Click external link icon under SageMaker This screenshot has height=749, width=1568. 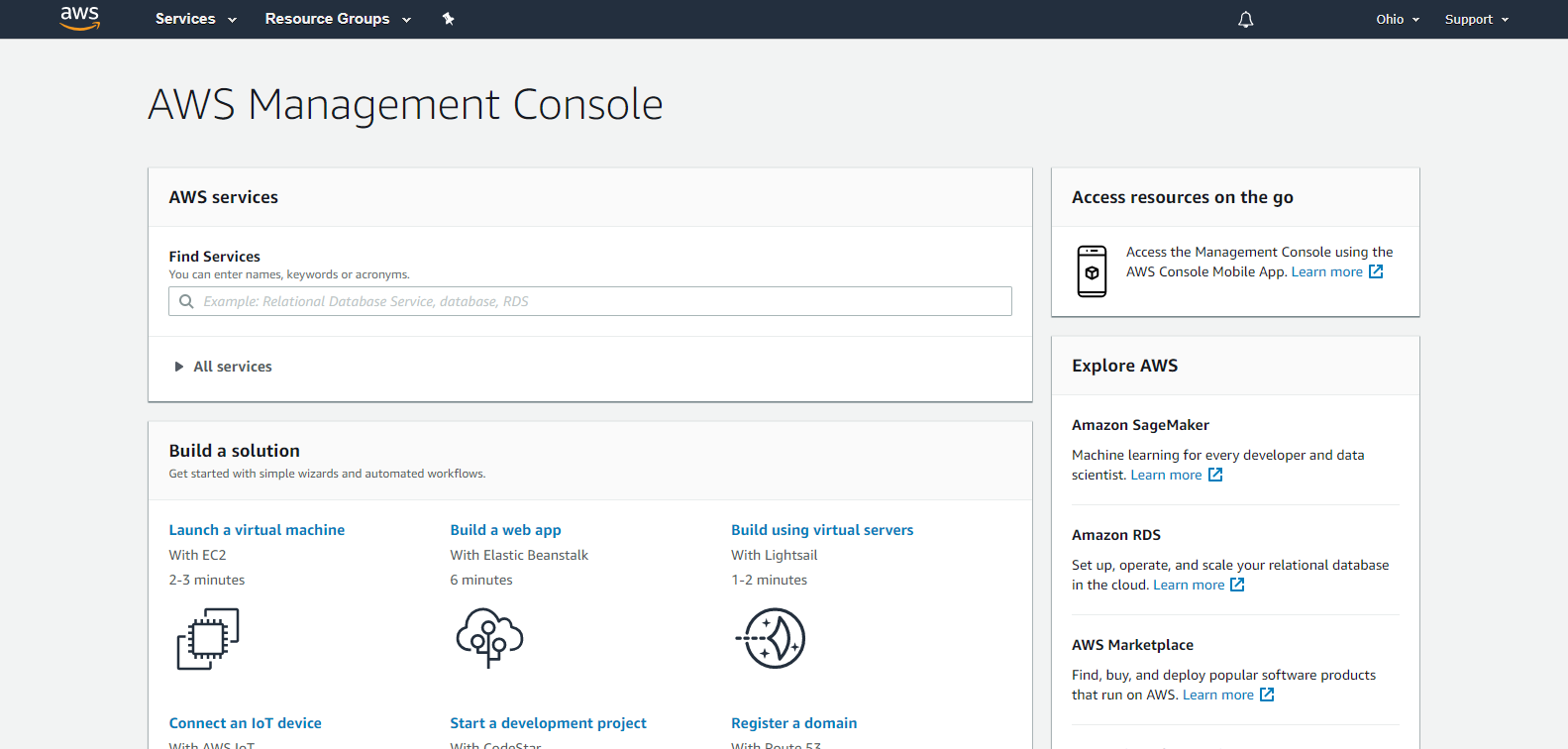(1215, 475)
